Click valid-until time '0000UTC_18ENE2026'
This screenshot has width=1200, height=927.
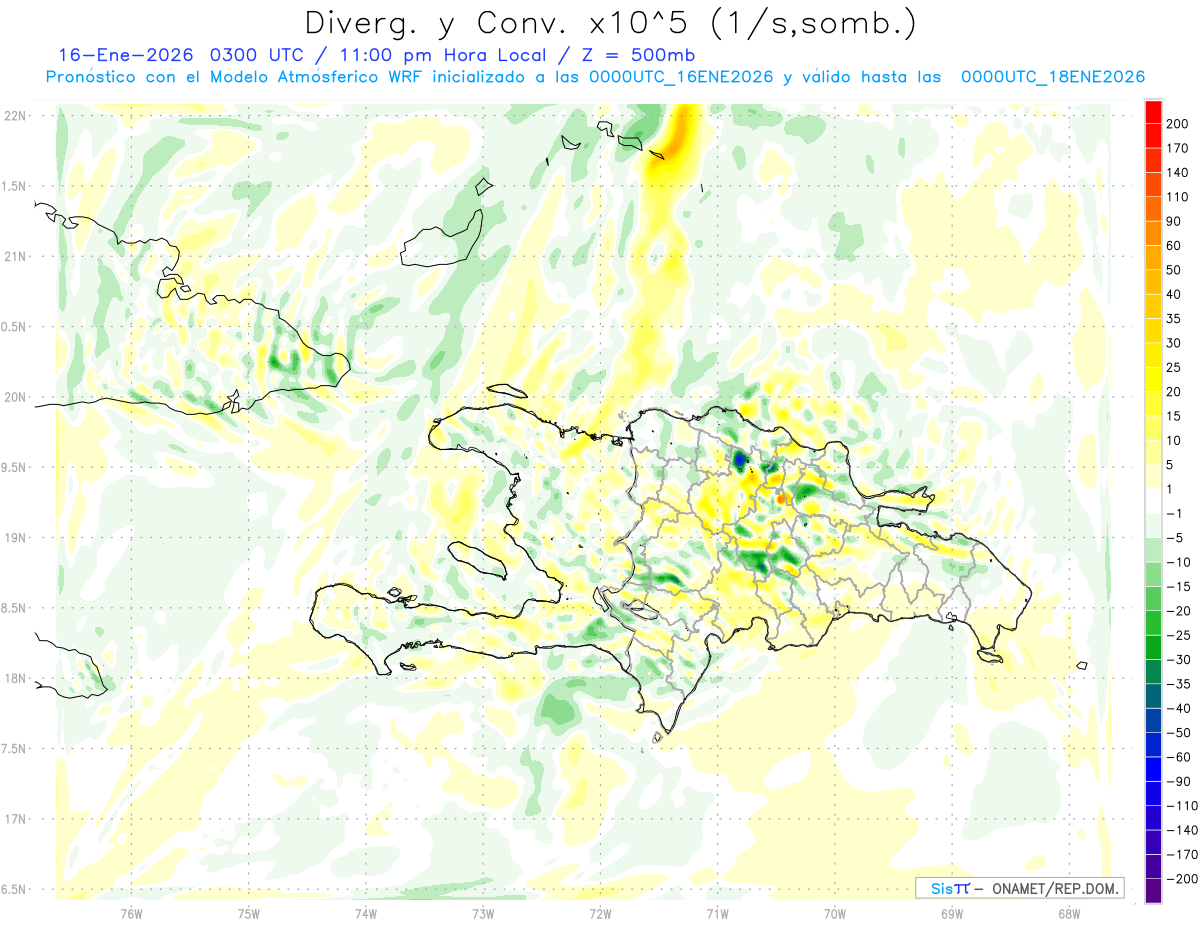click(1053, 77)
